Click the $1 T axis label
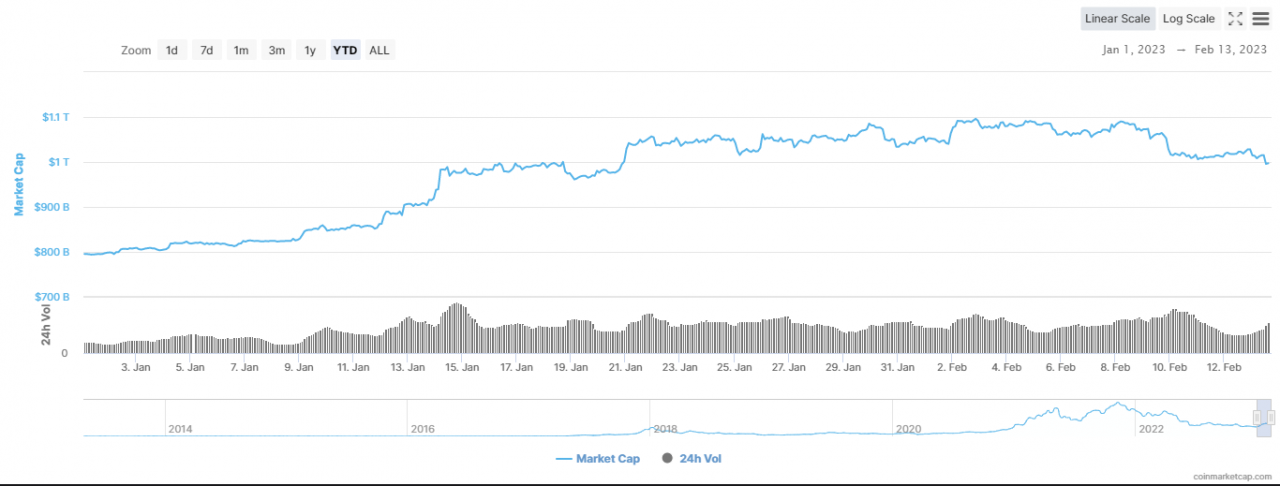Image resolution: width=1280 pixels, height=486 pixels. point(58,162)
